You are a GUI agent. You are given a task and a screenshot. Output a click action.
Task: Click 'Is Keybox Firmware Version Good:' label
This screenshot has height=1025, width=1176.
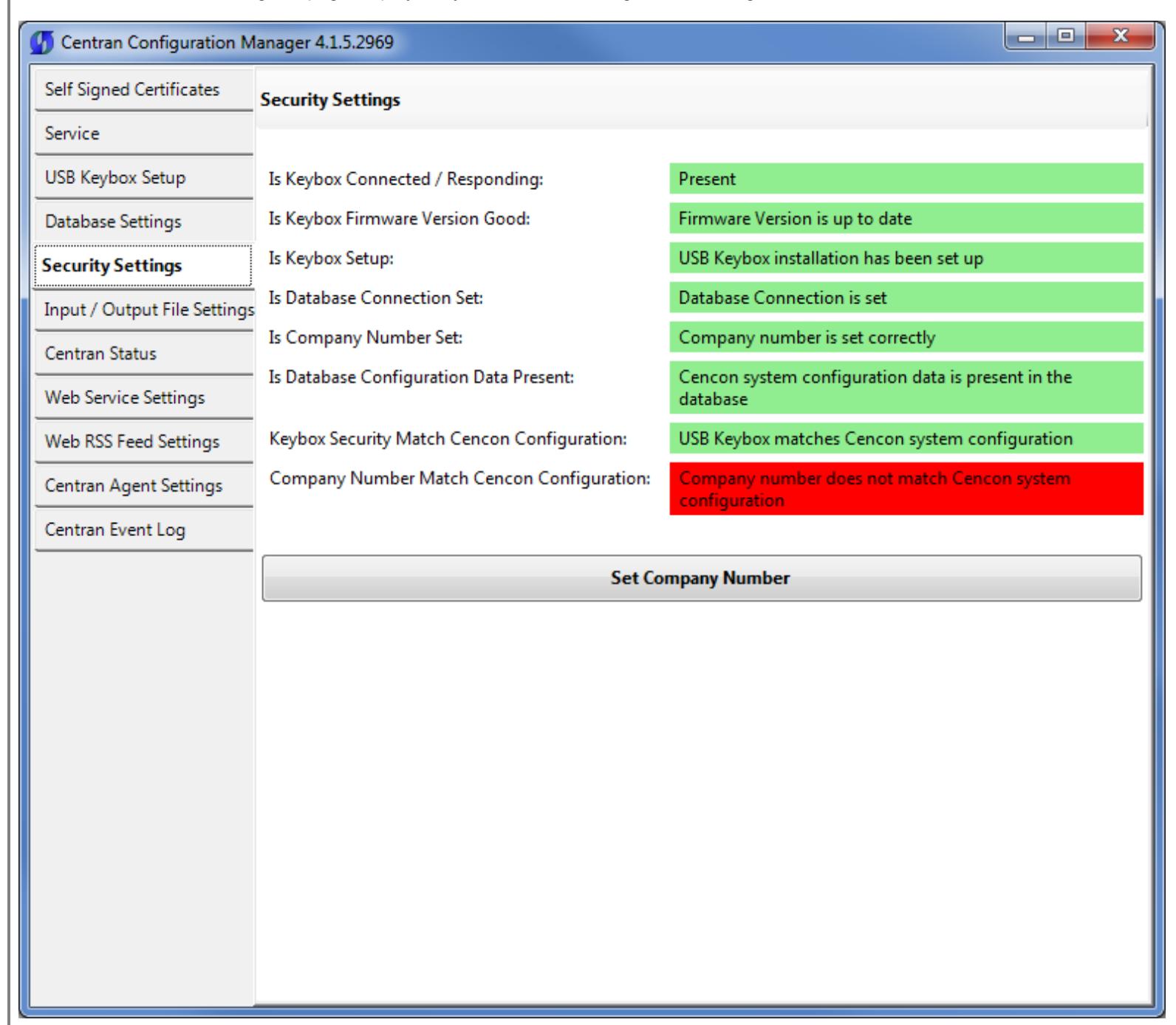(400, 219)
